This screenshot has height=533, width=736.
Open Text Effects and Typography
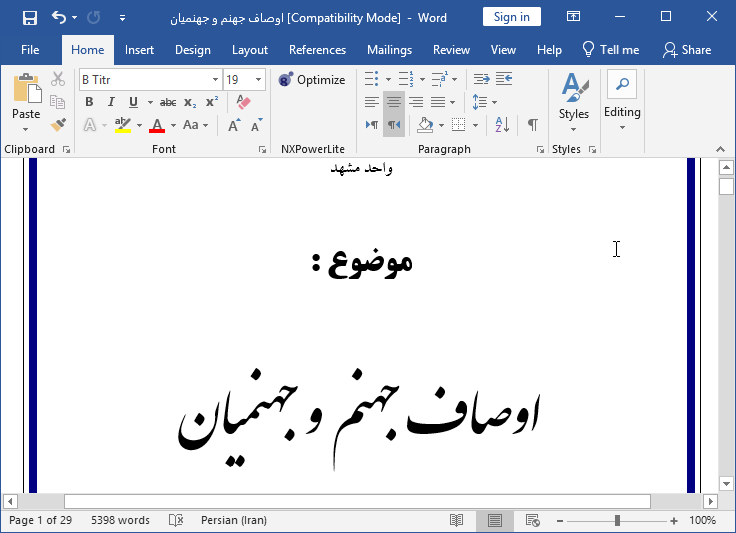click(90, 125)
